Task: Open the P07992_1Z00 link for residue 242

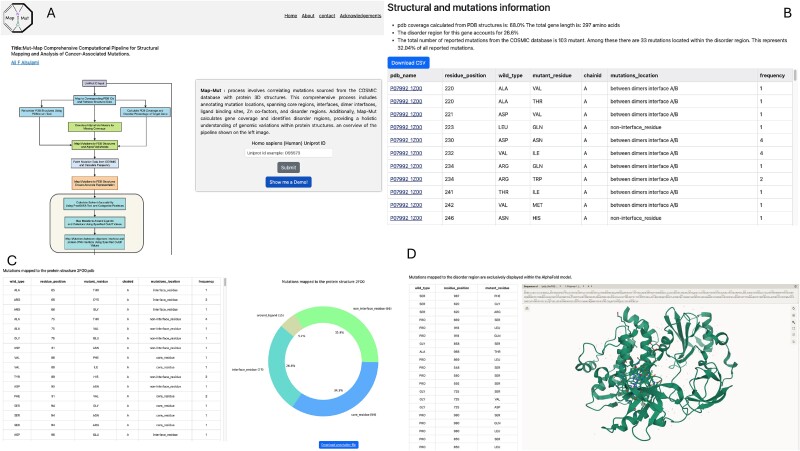Action: tap(406, 205)
